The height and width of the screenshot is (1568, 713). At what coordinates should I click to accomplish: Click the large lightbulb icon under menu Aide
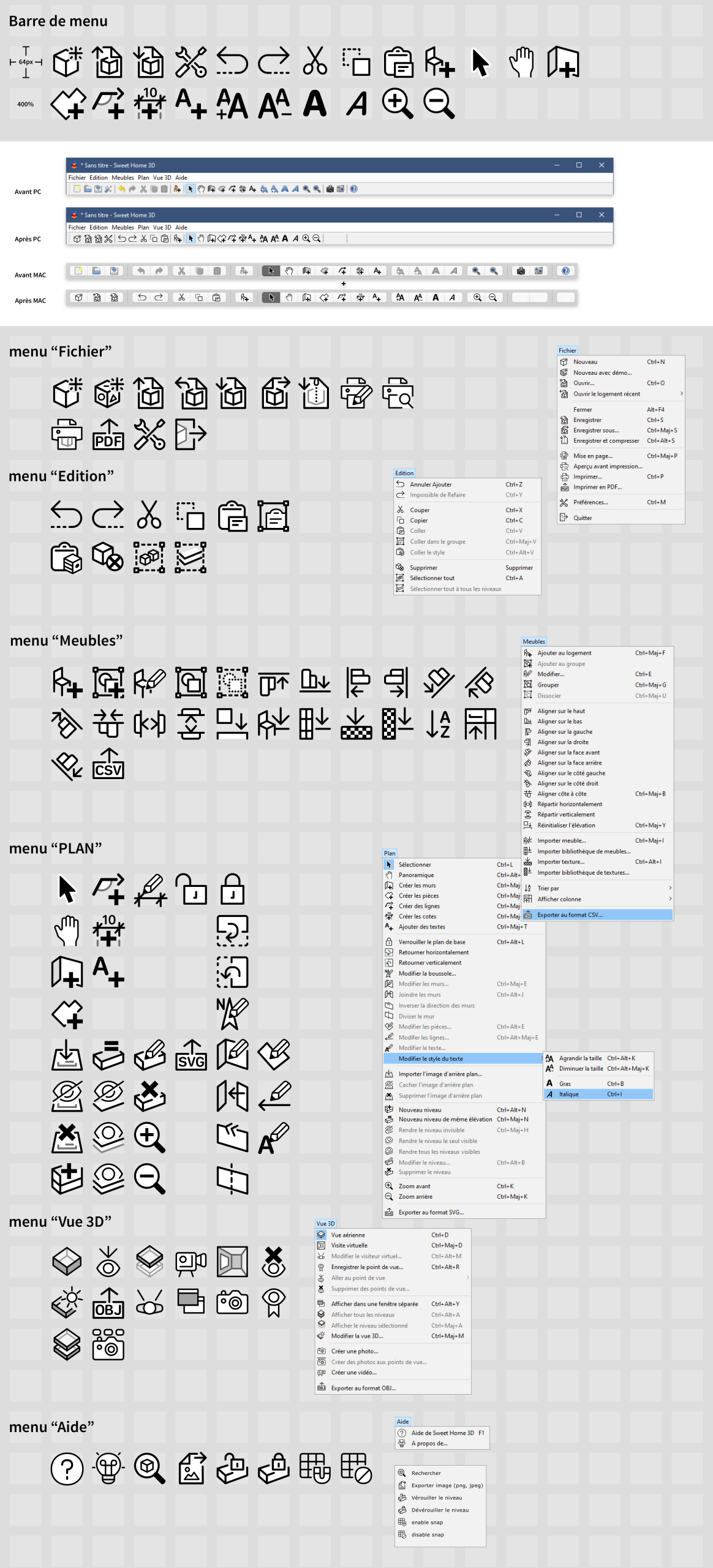coord(108,1469)
